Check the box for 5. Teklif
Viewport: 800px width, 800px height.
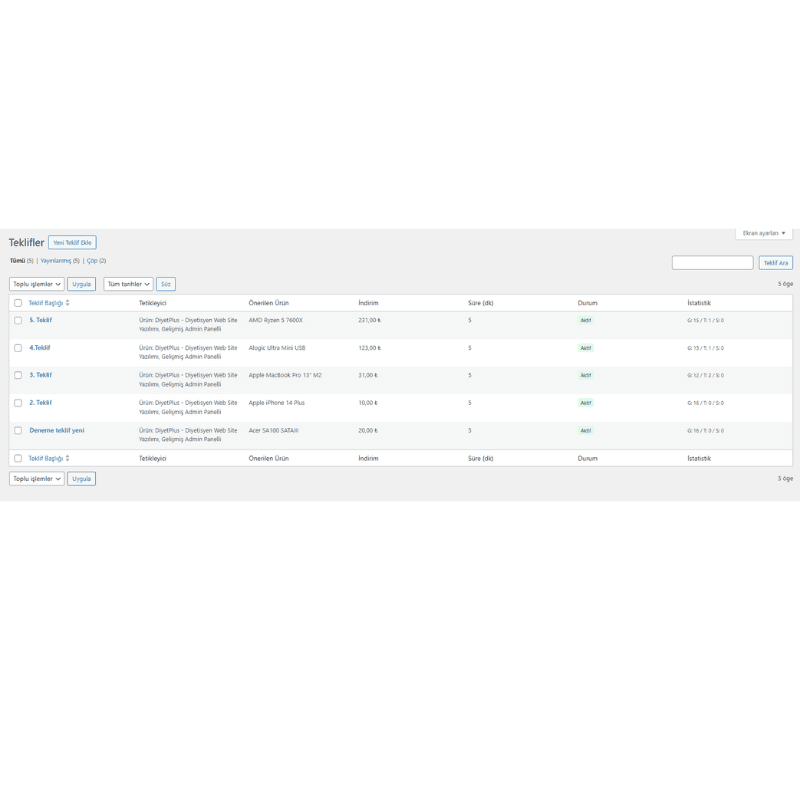click(18, 320)
